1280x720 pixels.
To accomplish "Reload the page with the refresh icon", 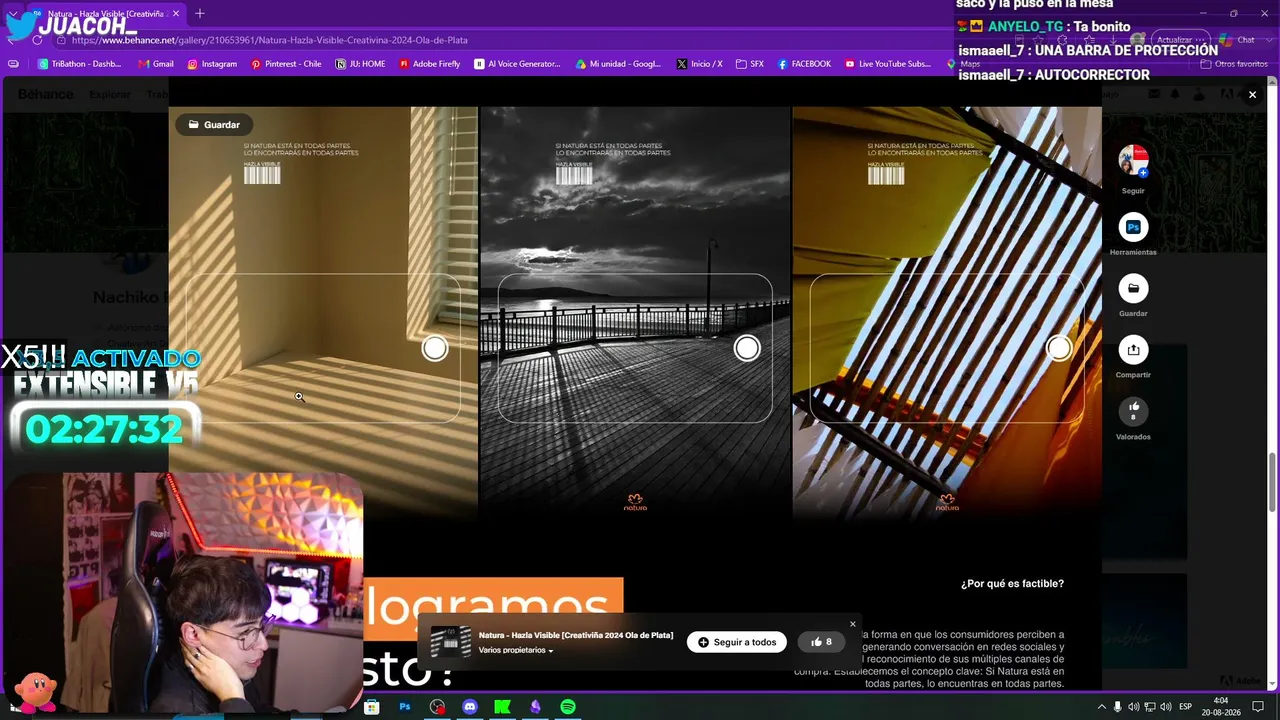I will [38, 40].
